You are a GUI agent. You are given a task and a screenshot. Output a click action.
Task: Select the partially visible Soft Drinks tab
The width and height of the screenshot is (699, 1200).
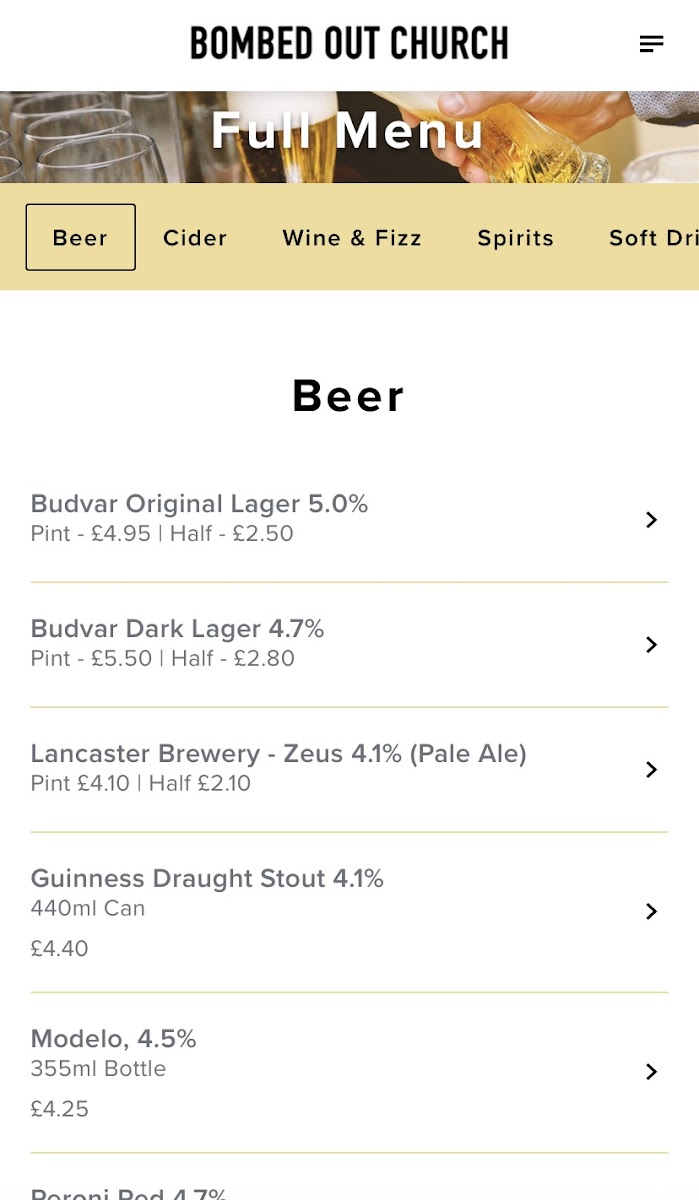[653, 238]
